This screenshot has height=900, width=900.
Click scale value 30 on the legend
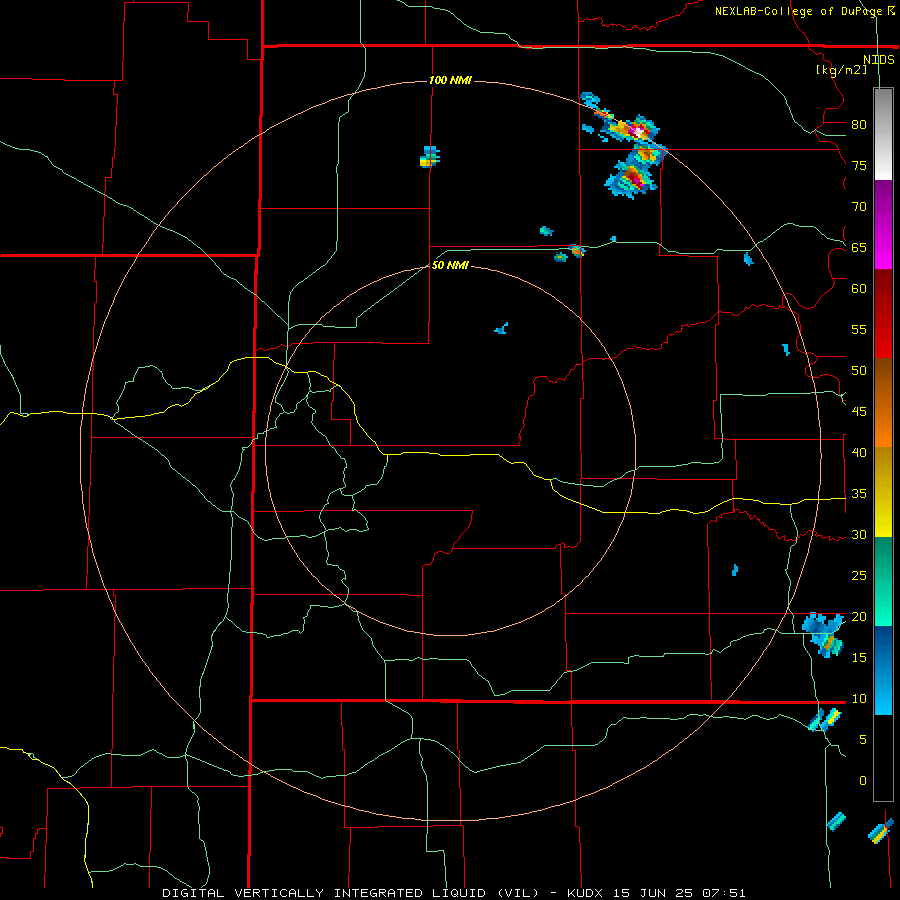tap(859, 535)
